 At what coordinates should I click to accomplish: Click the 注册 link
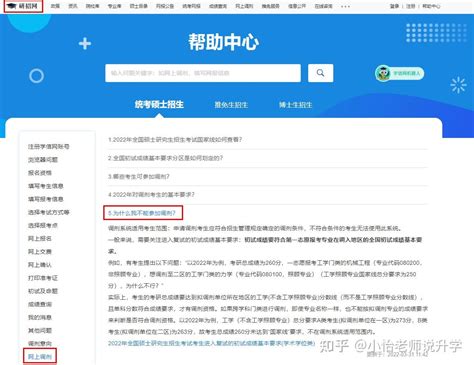(411, 6)
